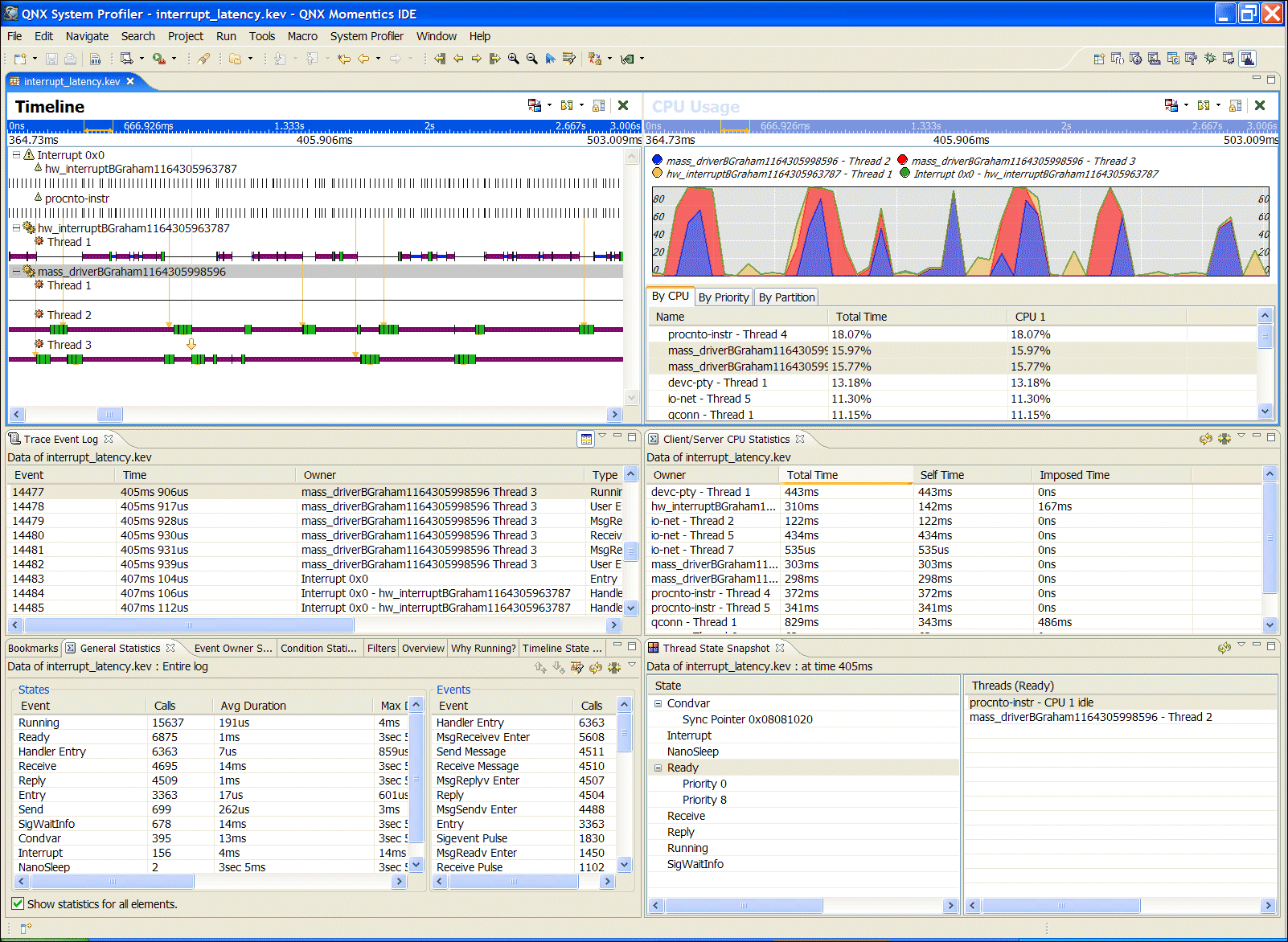
Task: Minimize the Trace Event Log panel
Action: pyautogui.click(x=617, y=435)
